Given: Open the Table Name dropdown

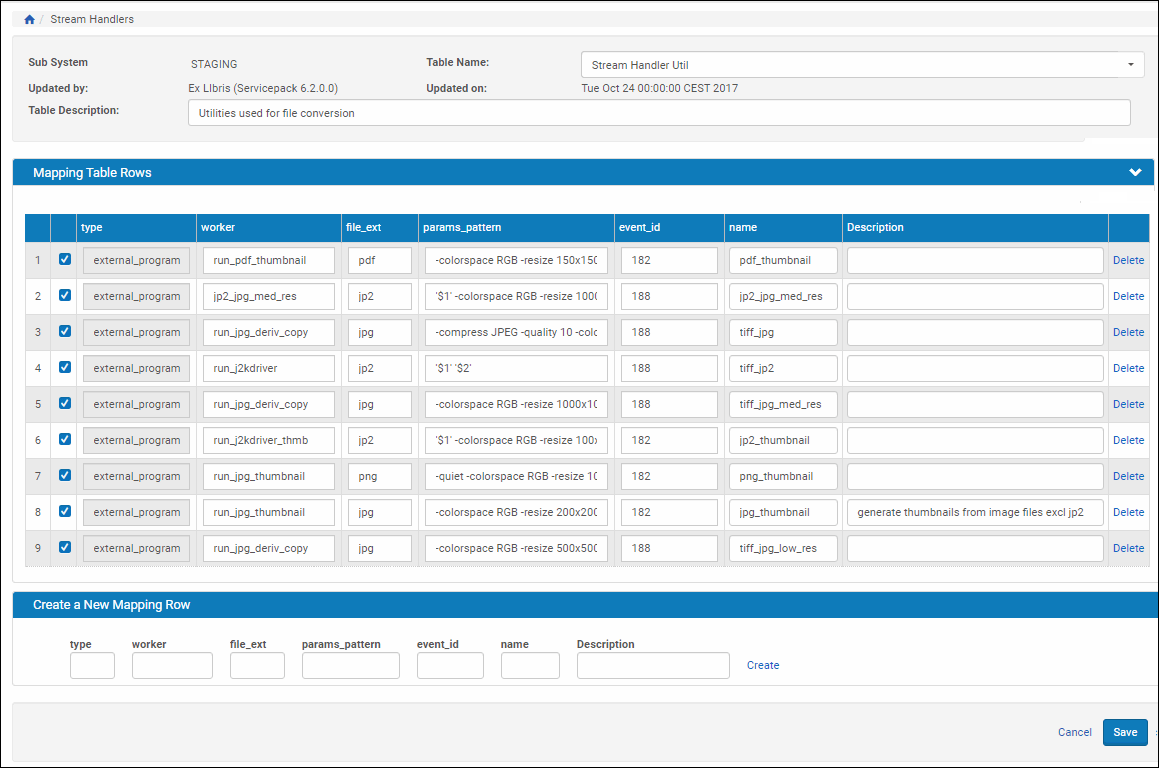Looking at the screenshot, I should click(1130, 65).
